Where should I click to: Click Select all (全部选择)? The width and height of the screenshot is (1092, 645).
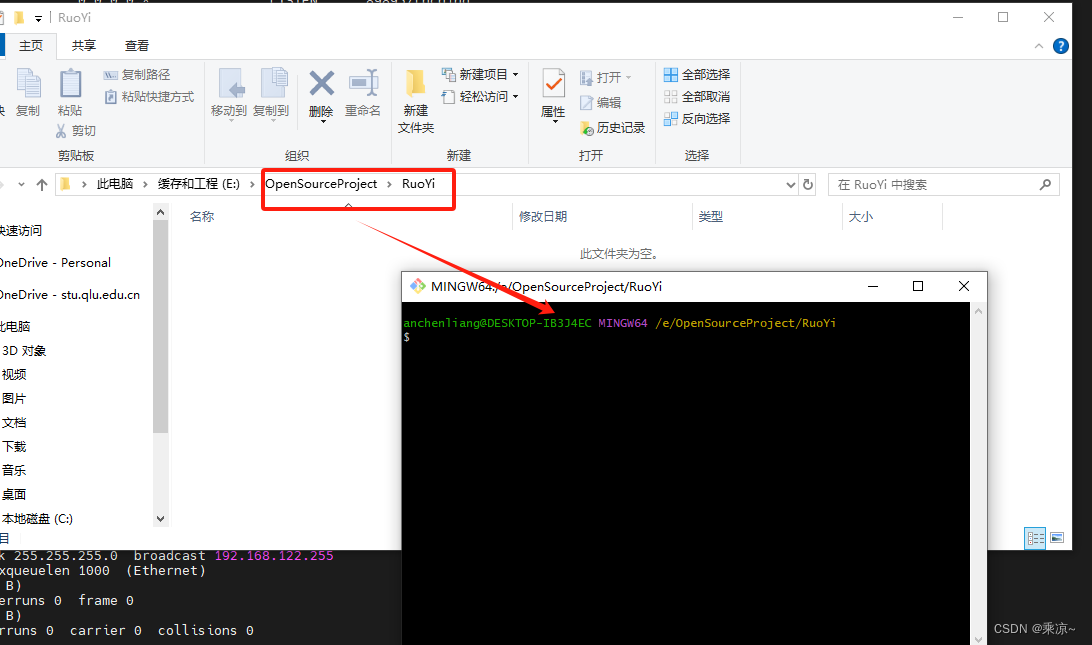(x=697, y=75)
